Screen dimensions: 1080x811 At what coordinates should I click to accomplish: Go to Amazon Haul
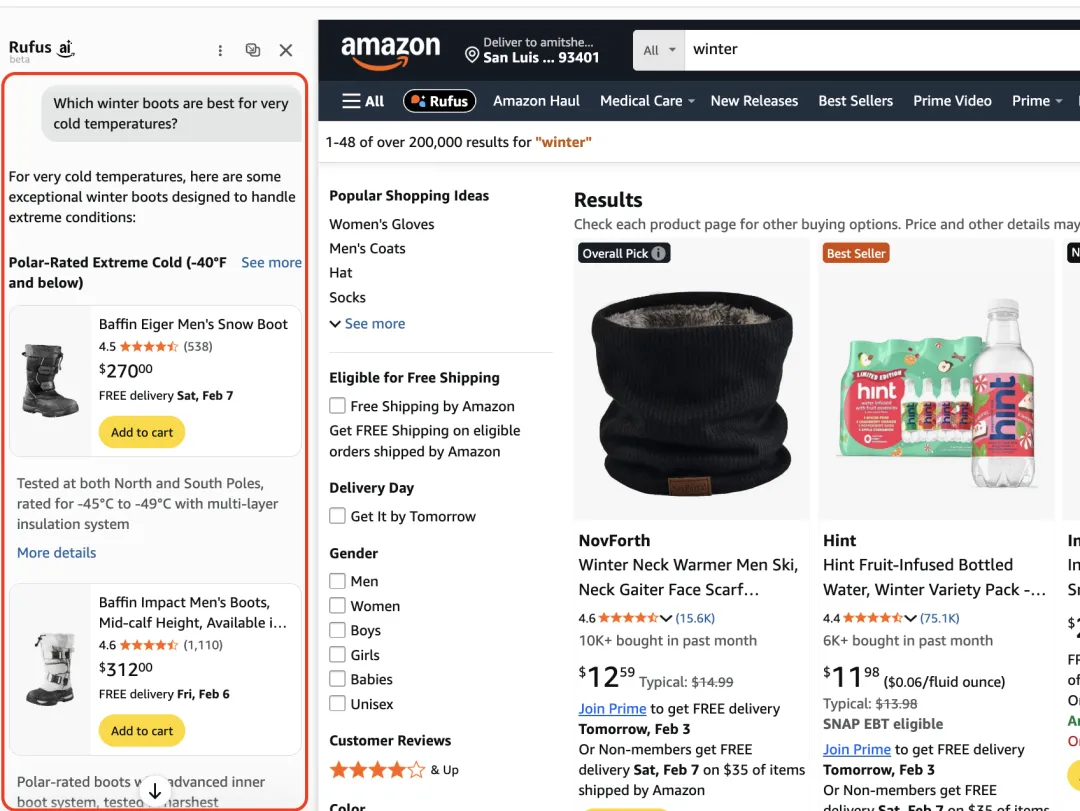[536, 101]
